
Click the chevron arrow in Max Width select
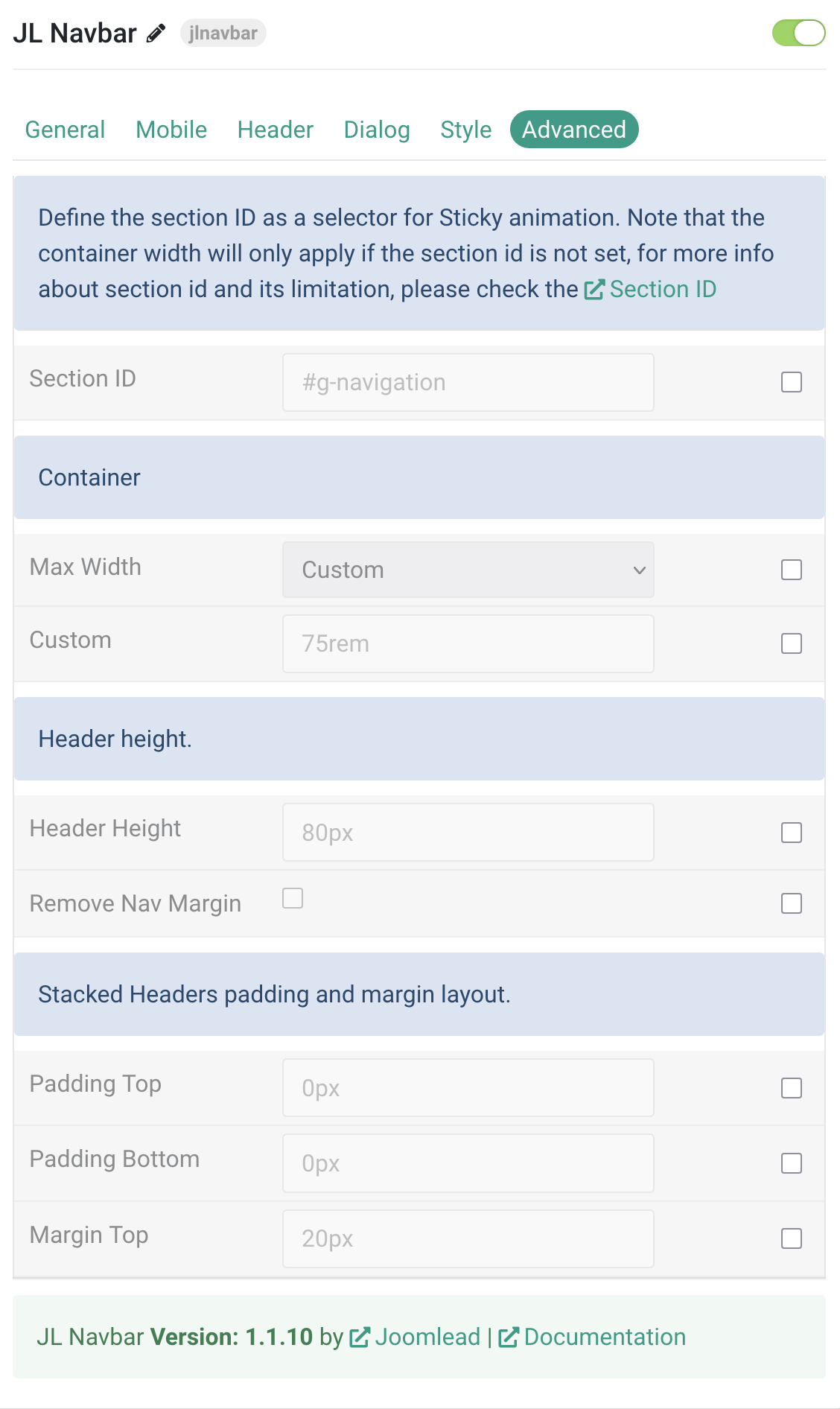click(x=639, y=570)
